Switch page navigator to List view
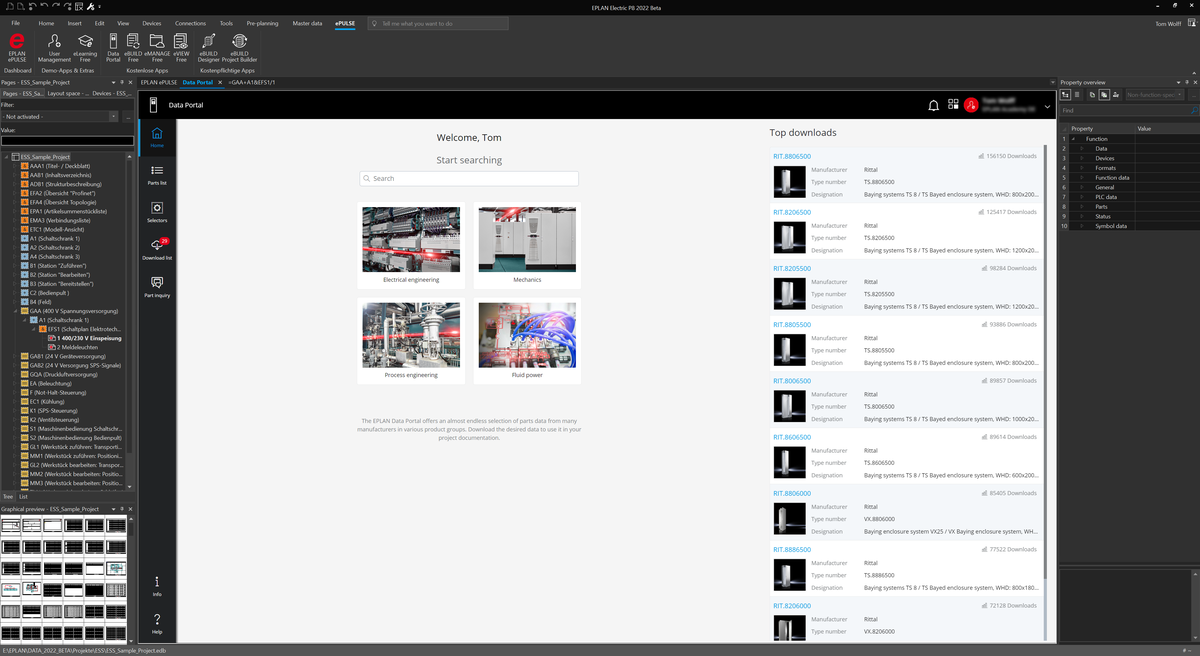The height and width of the screenshot is (656, 1200). click(x=23, y=496)
